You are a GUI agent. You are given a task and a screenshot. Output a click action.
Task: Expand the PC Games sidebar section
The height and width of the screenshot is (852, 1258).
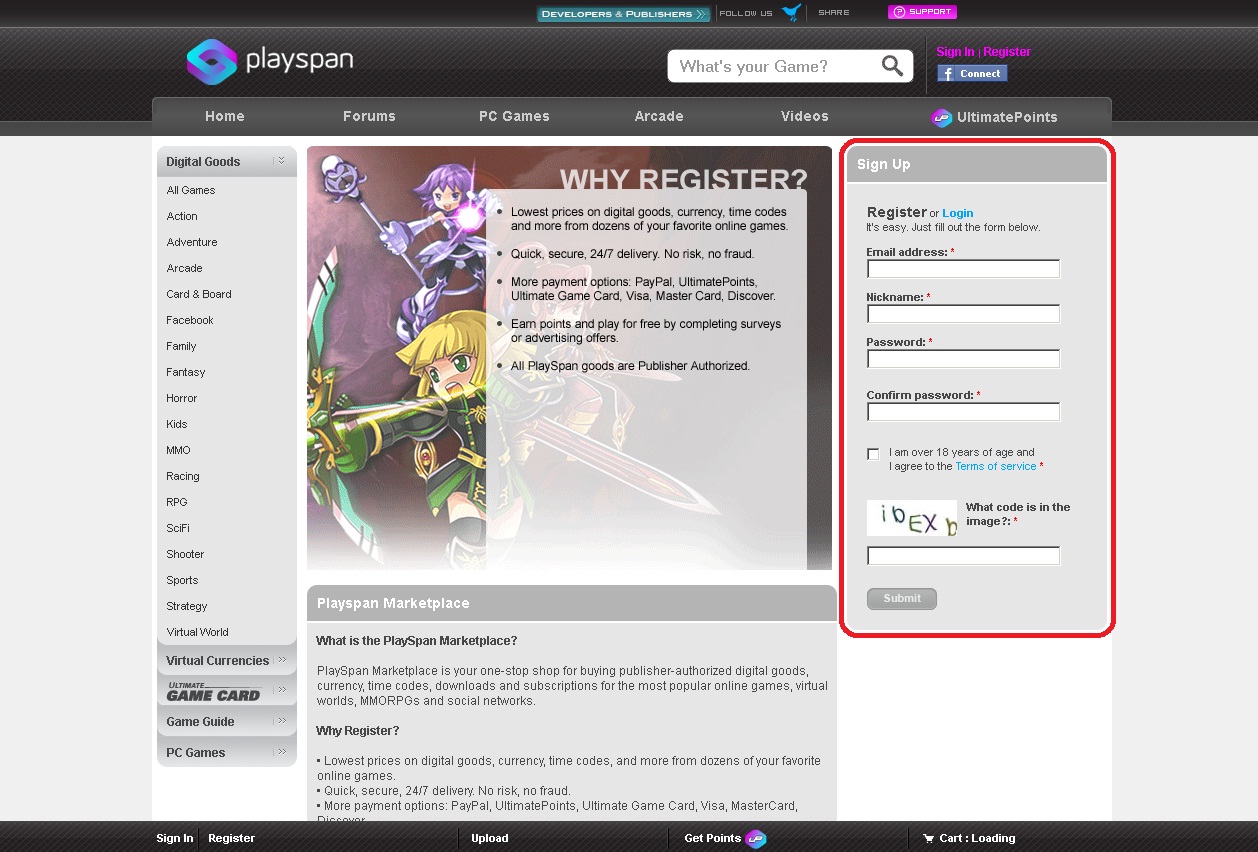pos(281,752)
